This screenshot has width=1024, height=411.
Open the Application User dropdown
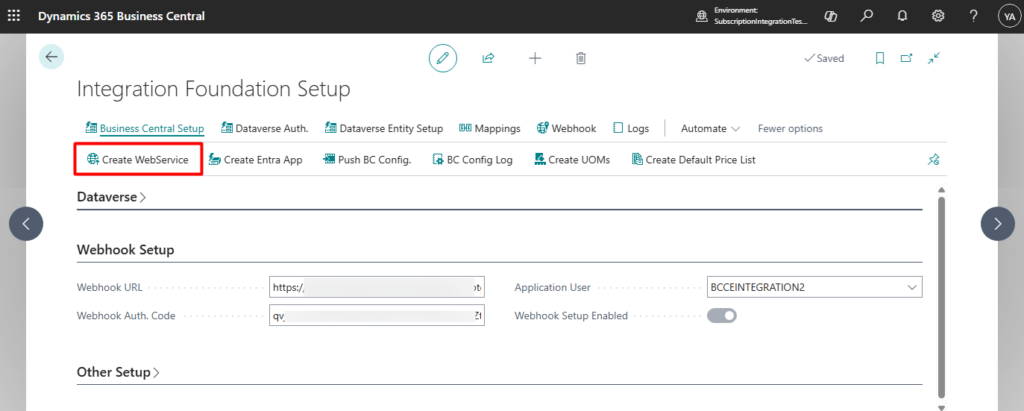point(911,287)
